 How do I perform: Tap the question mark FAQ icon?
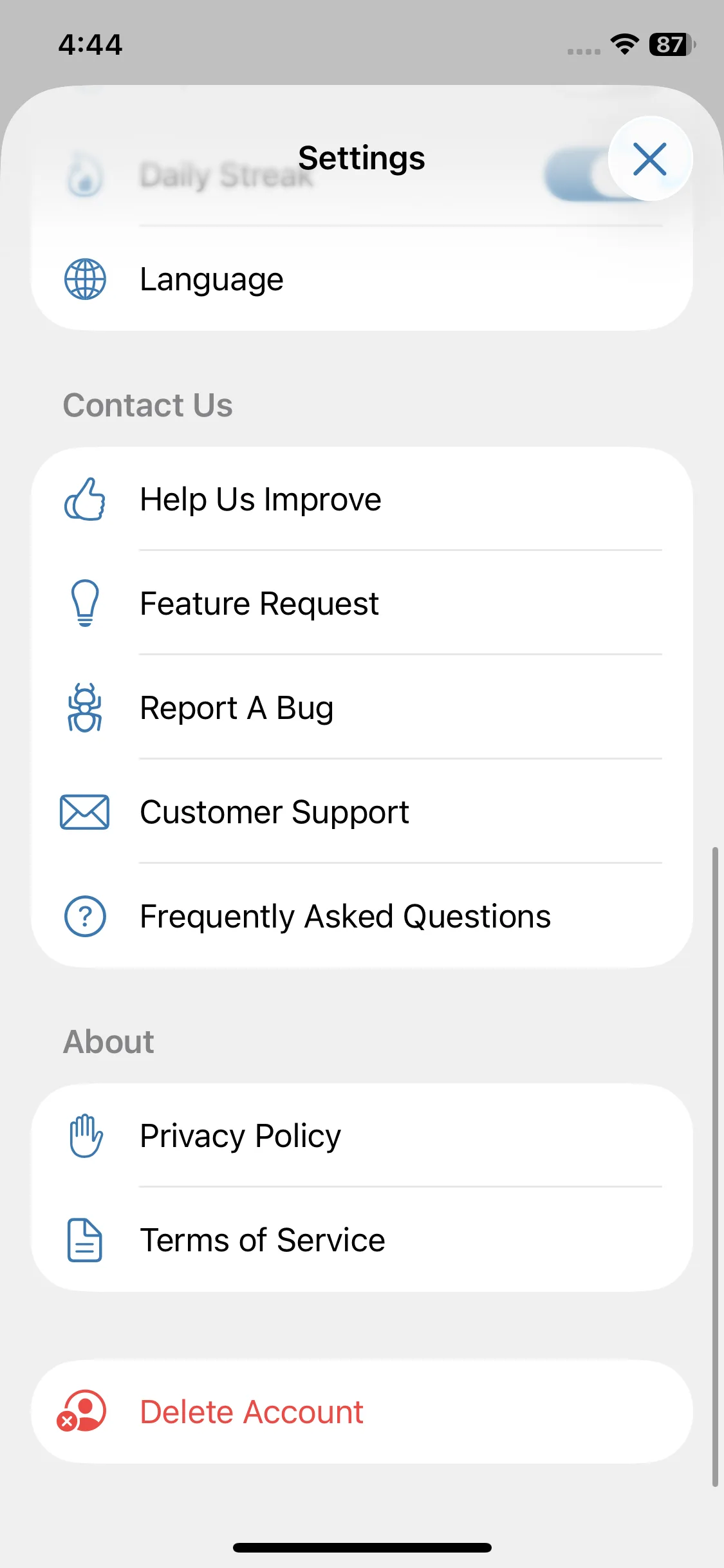(x=85, y=916)
